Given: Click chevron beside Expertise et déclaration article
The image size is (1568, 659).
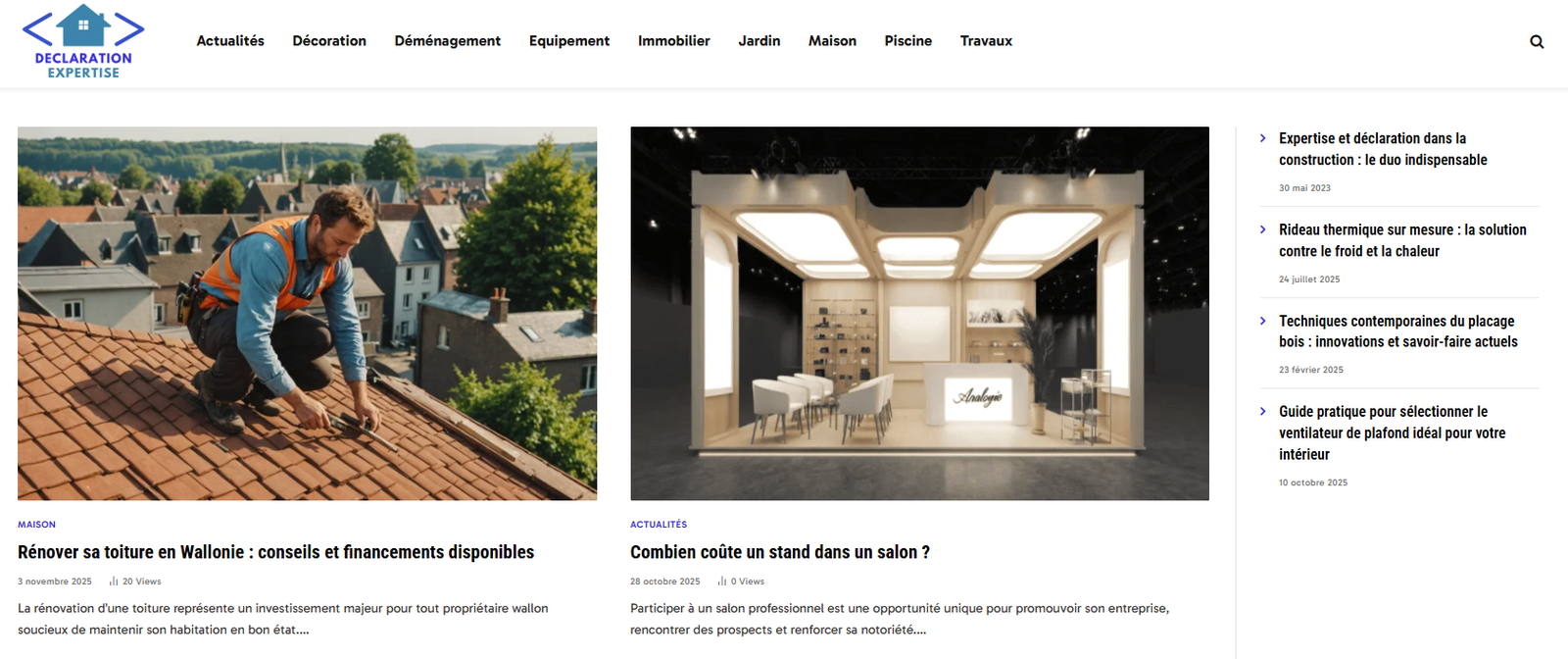Looking at the screenshot, I should [1263, 138].
